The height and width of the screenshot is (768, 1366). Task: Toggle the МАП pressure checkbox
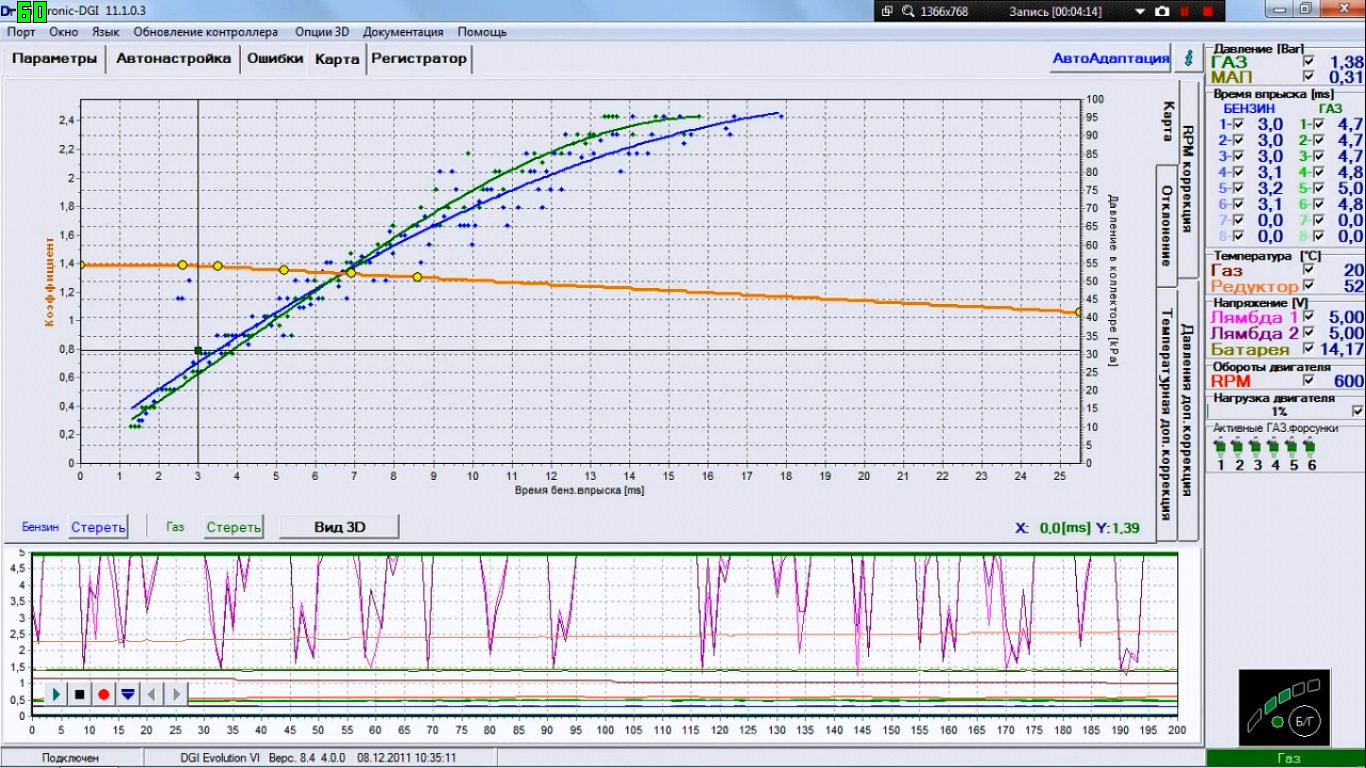coord(1309,76)
